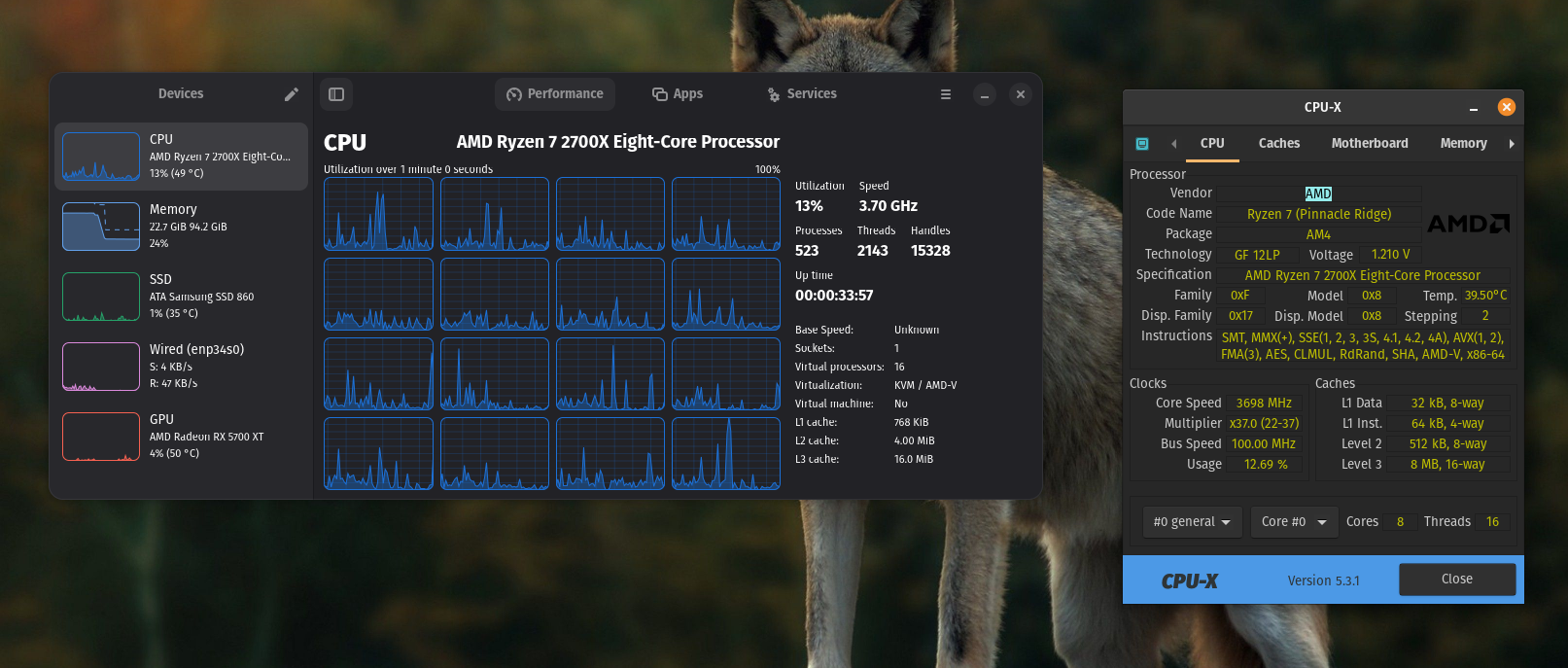Screen dimensions: 1568x668
Task: Click the CPU-X teal icon at the tab bar's left
Action: [1142, 144]
